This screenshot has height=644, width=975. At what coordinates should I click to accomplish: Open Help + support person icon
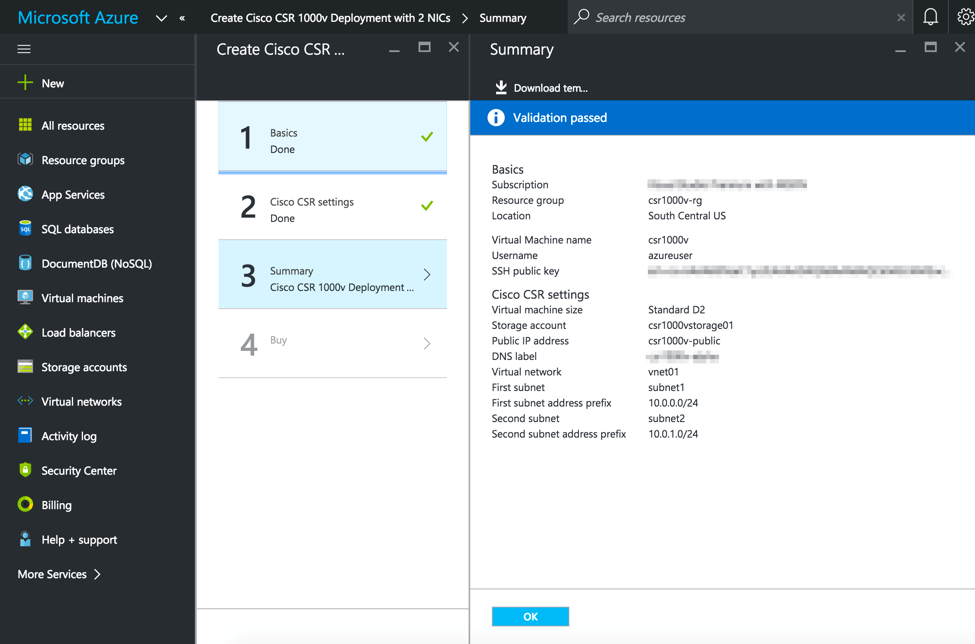click(x=25, y=539)
